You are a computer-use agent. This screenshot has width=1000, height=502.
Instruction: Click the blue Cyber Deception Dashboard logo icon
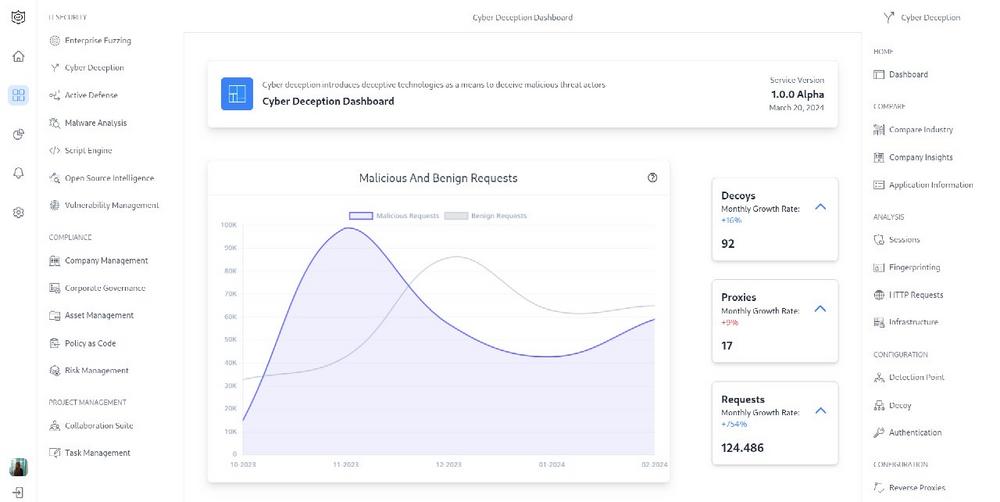coord(237,93)
